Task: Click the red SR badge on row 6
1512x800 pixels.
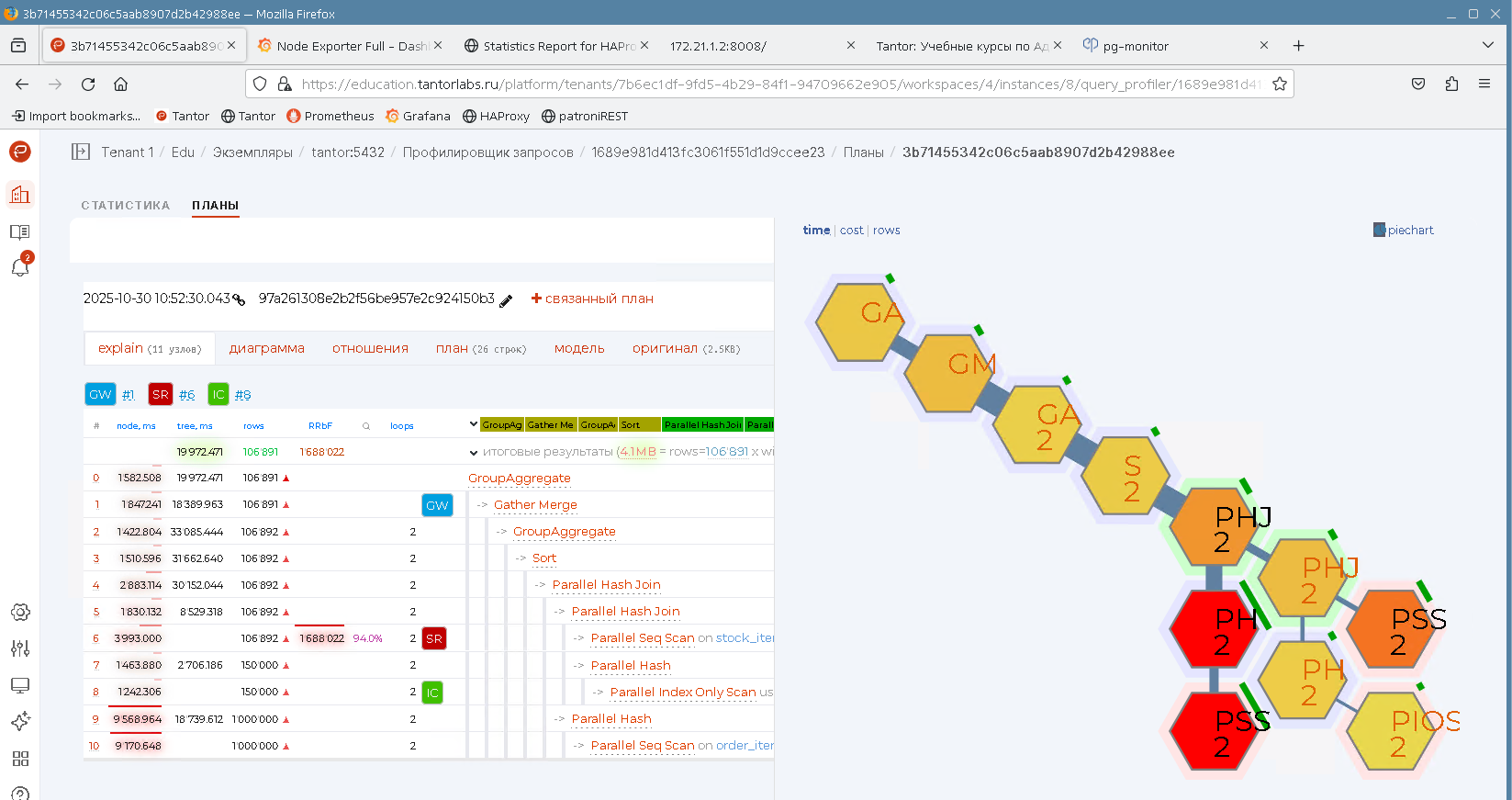Action: click(x=434, y=638)
